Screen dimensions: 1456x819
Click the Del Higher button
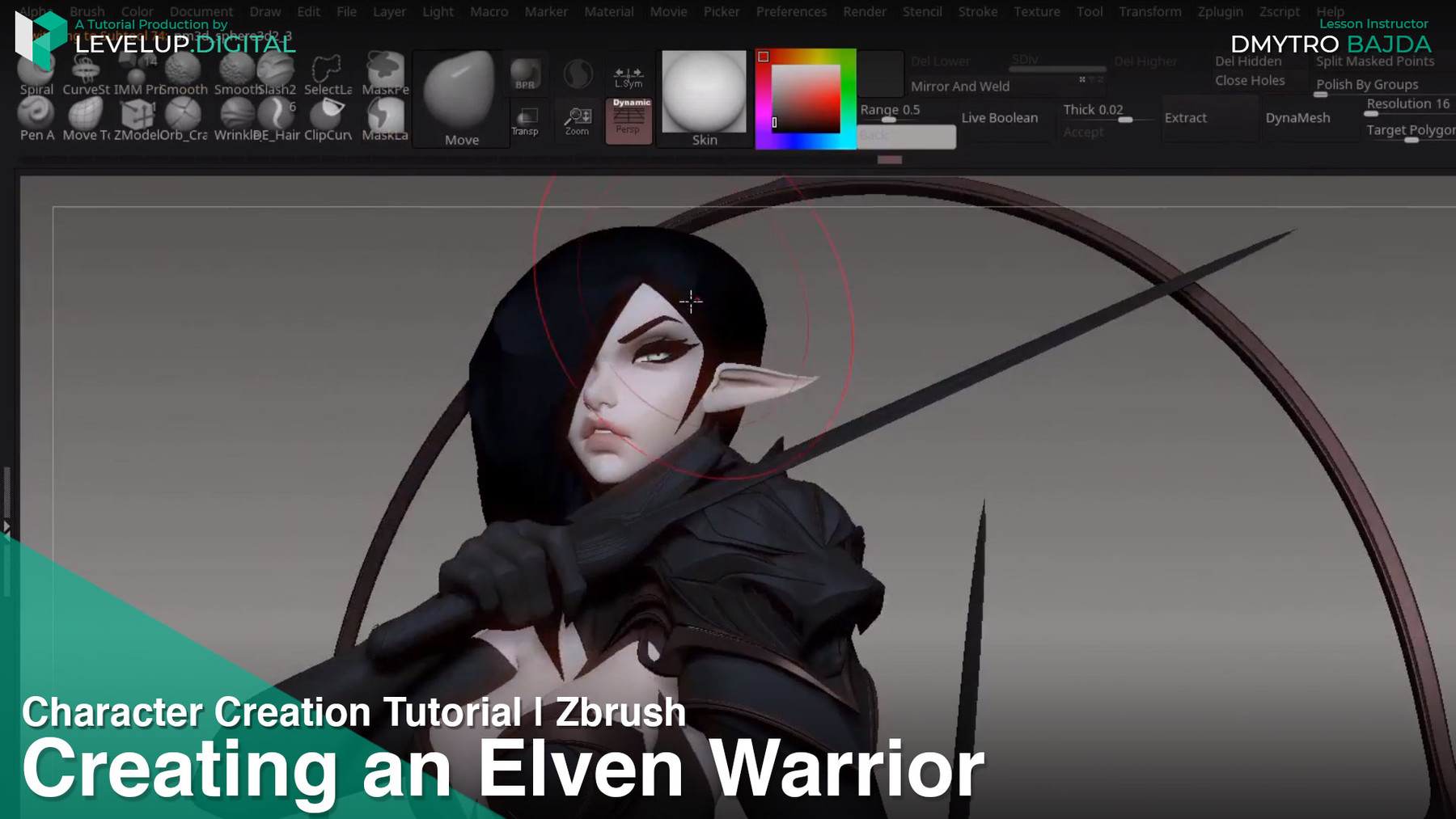coord(1145,61)
